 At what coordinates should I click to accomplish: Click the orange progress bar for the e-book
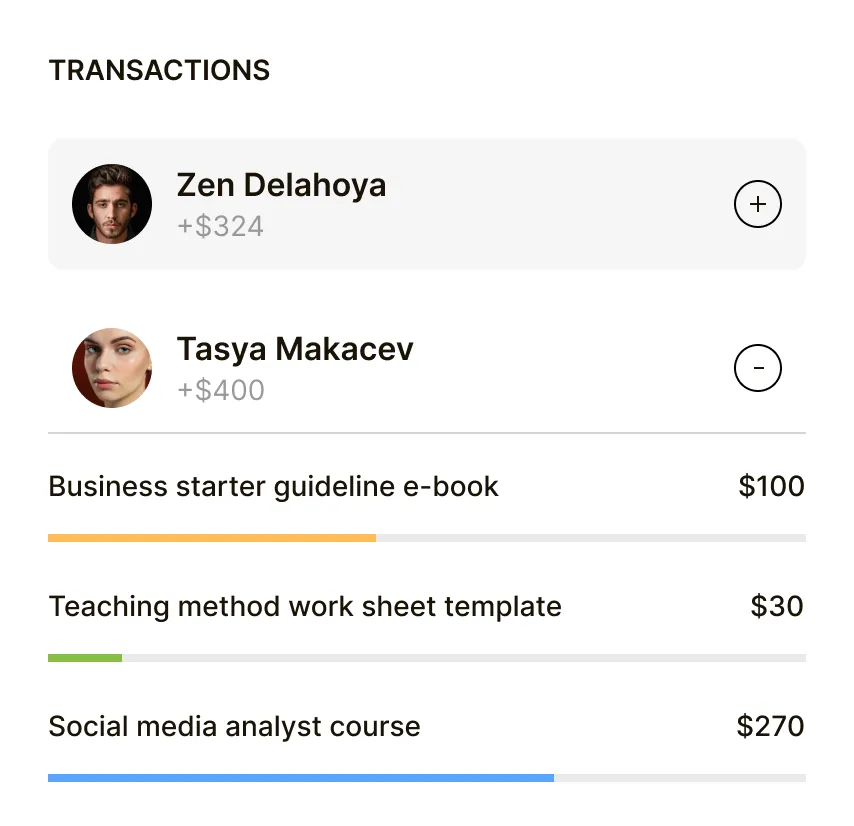coord(212,538)
